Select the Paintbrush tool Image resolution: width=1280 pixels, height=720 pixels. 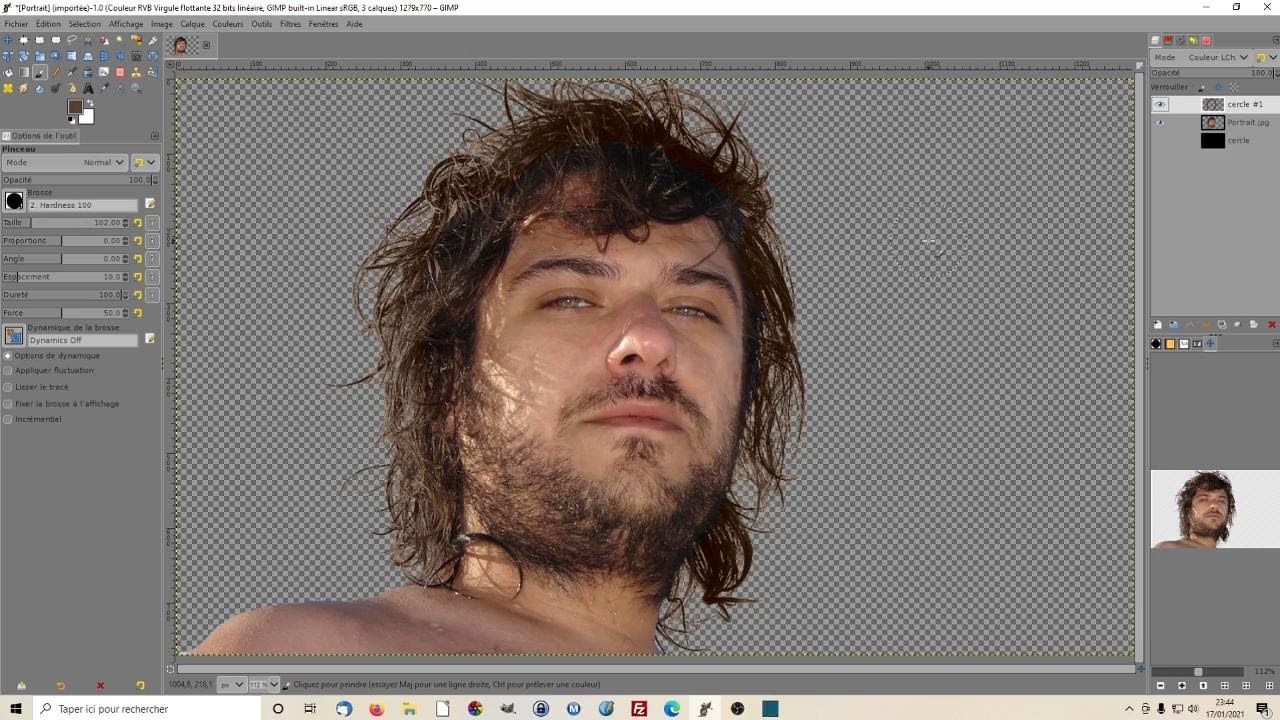pyautogui.click(x=40, y=72)
